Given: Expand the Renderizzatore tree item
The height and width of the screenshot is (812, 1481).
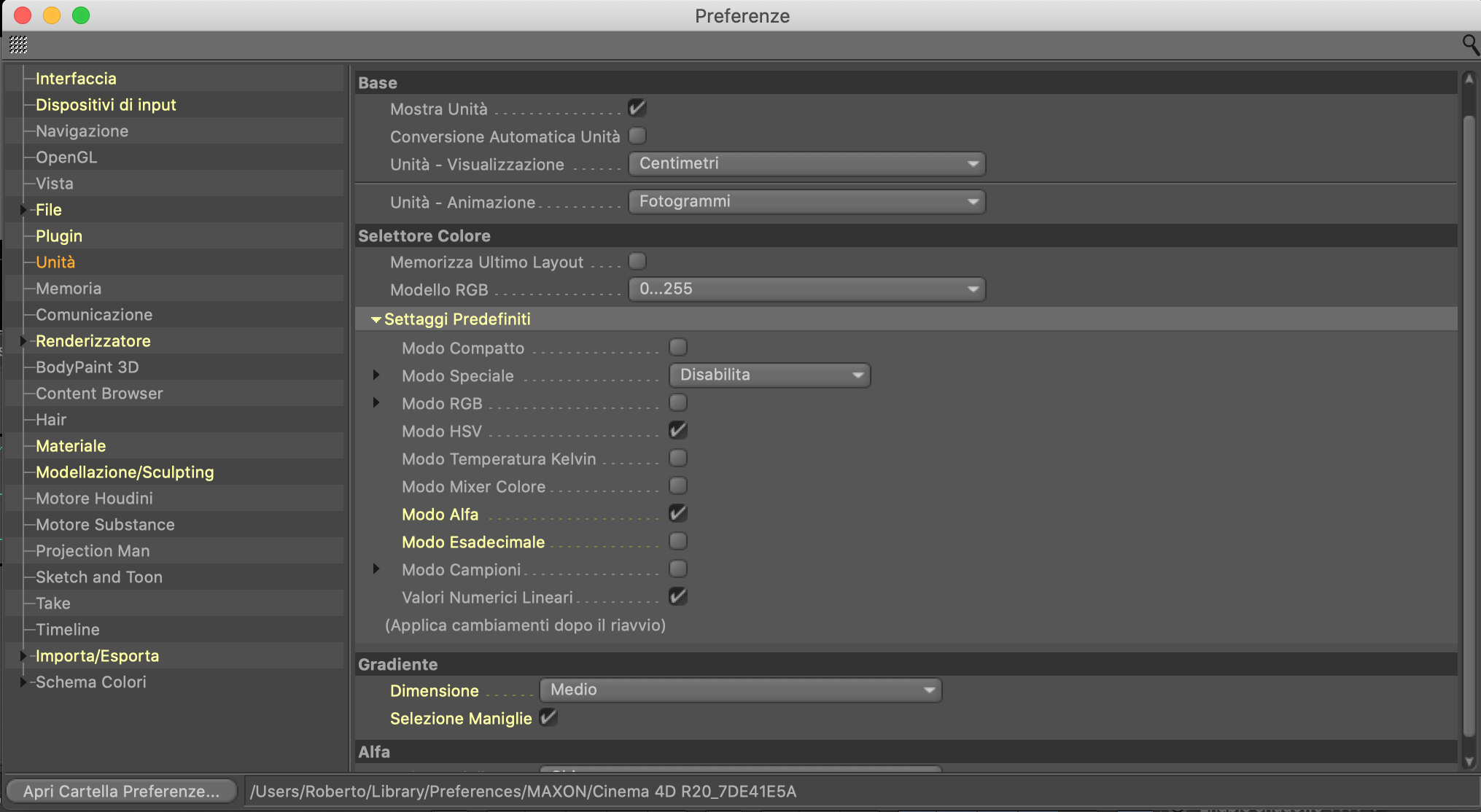Looking at the screenshot, I should click(x=23, y=341).
